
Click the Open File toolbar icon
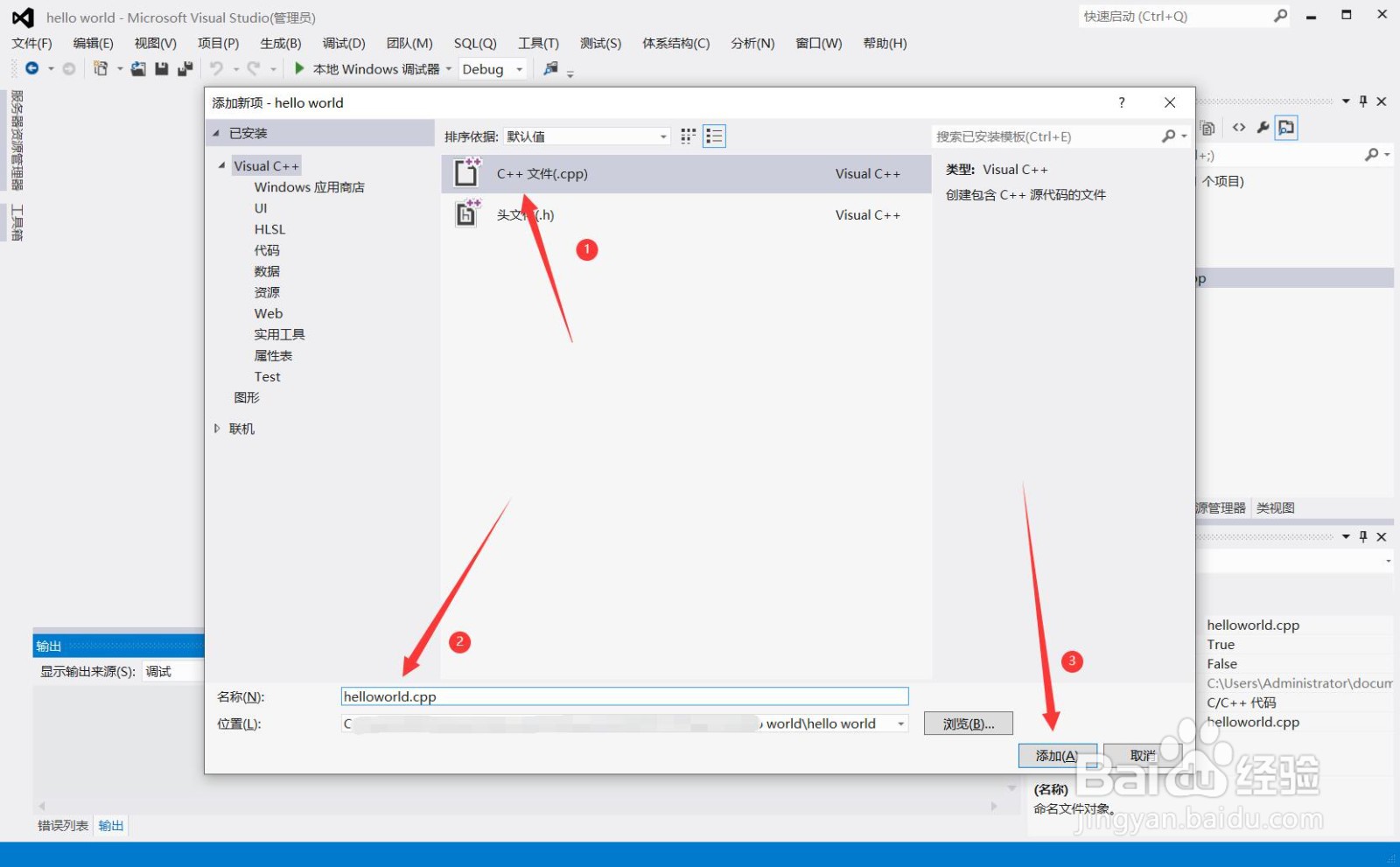coord(138,68)
